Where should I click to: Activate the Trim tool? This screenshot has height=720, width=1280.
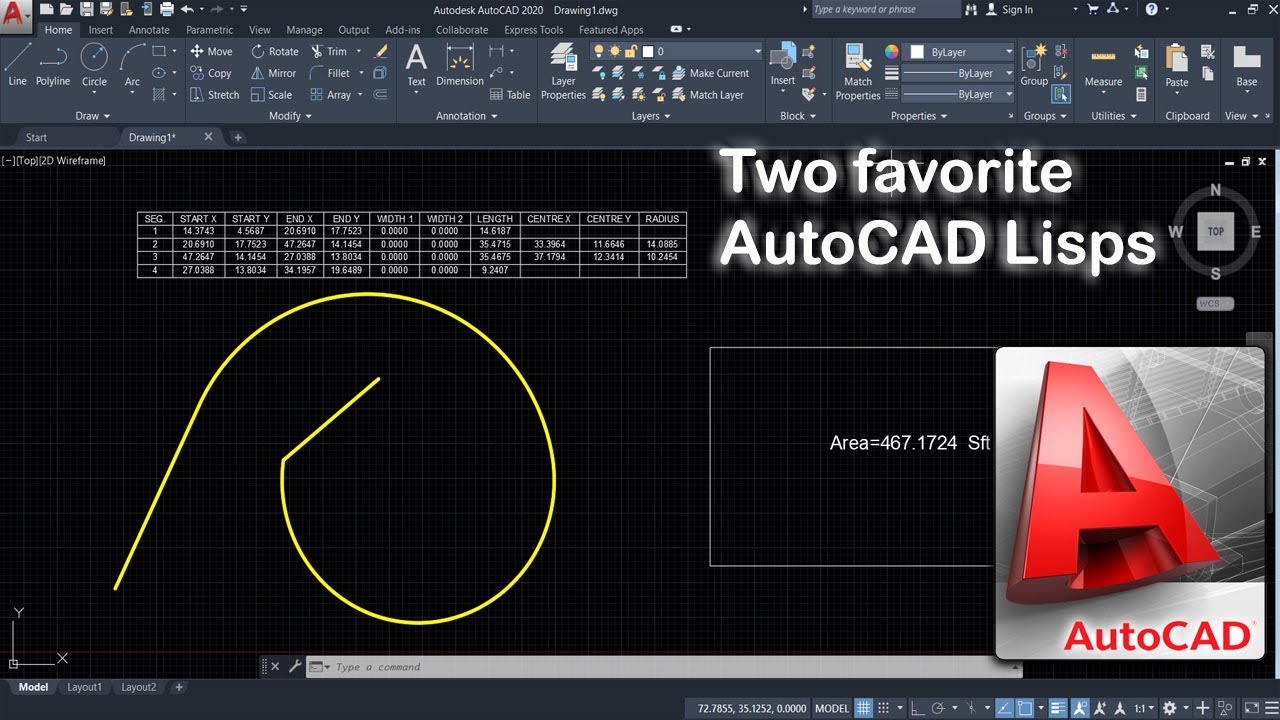329,51
